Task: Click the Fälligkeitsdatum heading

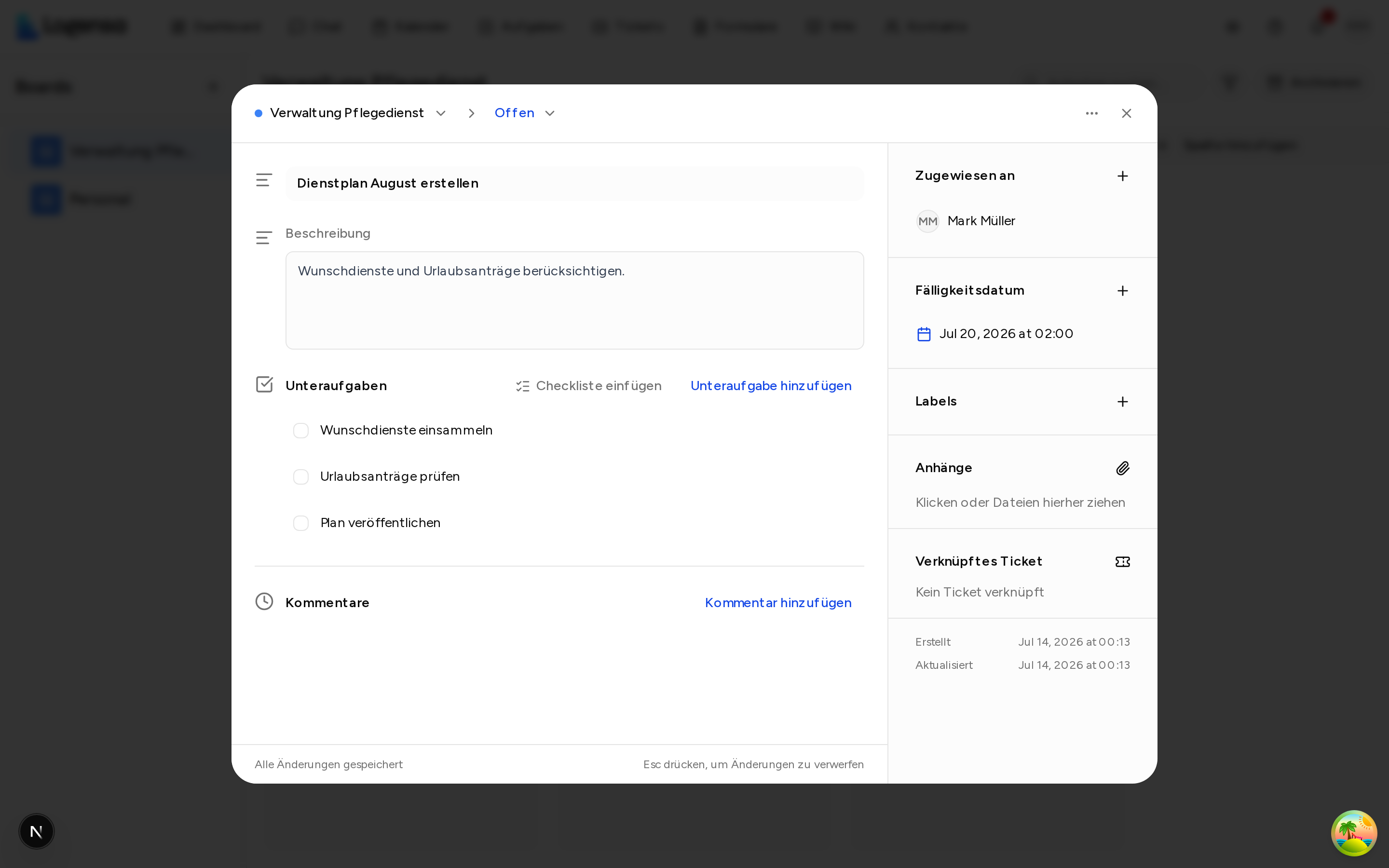Action: tap(969, 290)
